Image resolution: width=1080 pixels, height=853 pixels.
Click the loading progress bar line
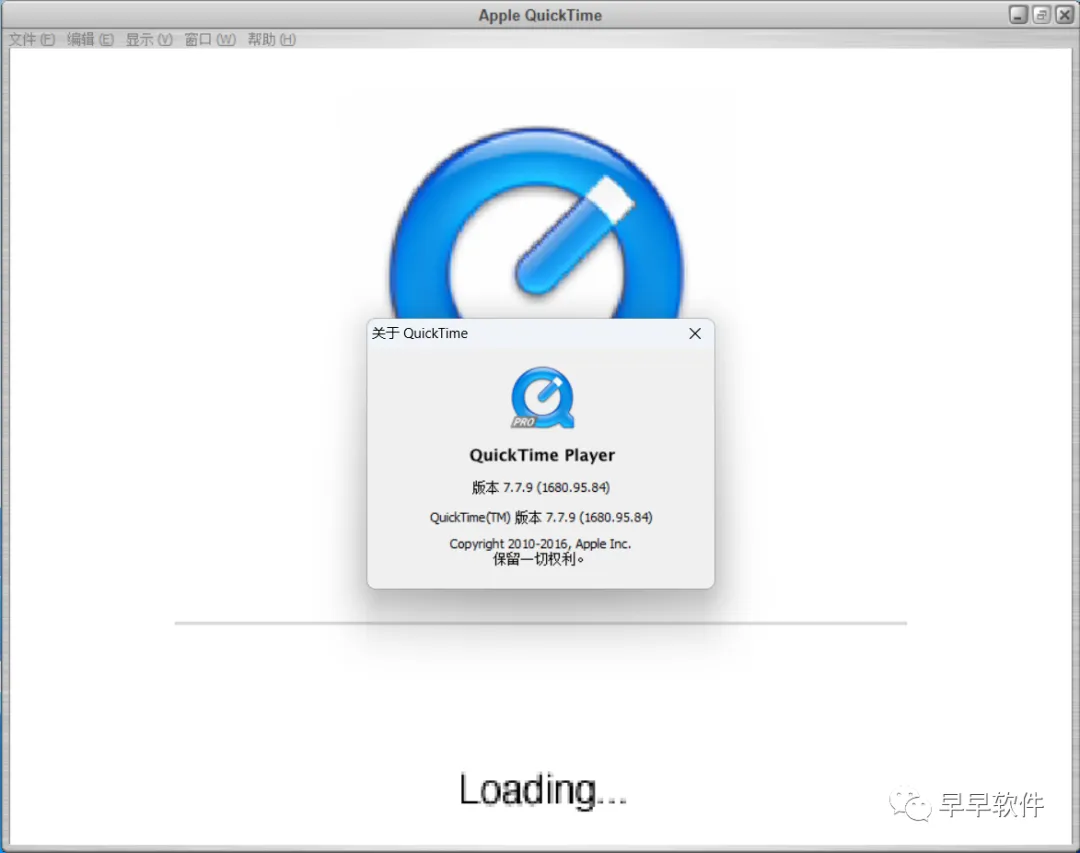coord(541,623)
